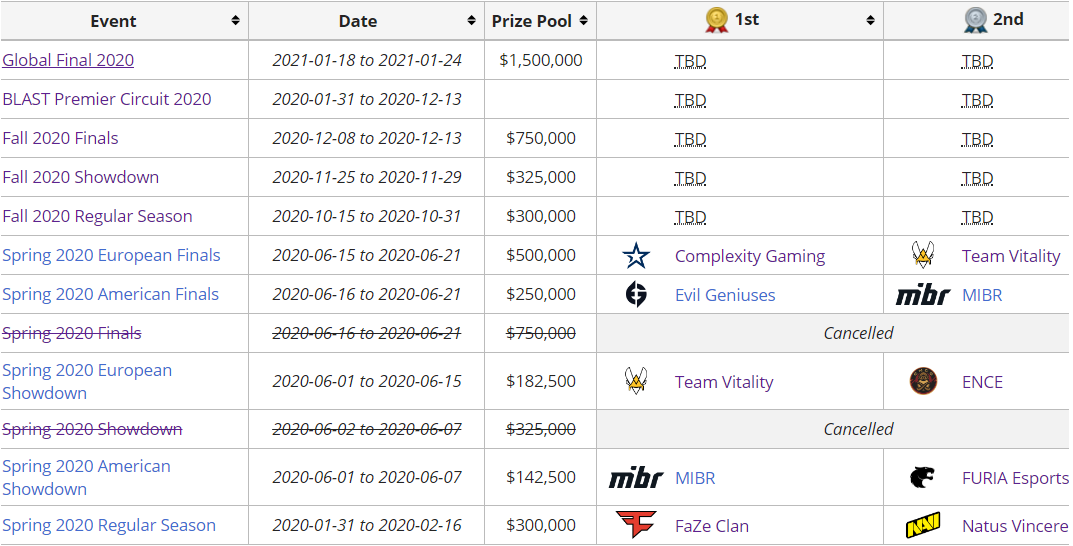Open BLAST Premier Circuit 2020 event

107,99
